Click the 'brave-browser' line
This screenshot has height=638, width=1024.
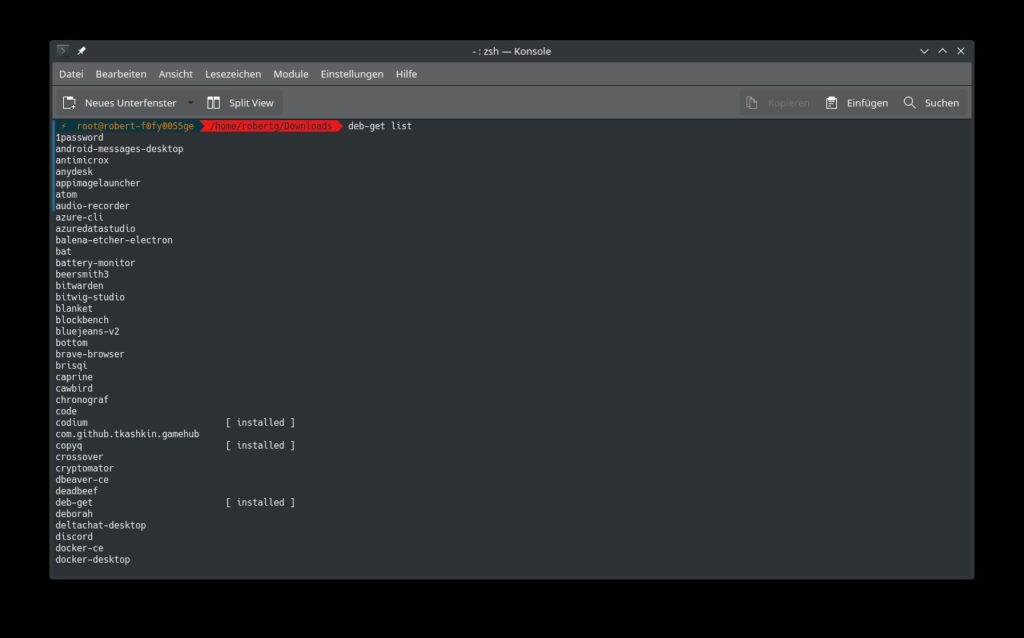(x=89, y=355)
